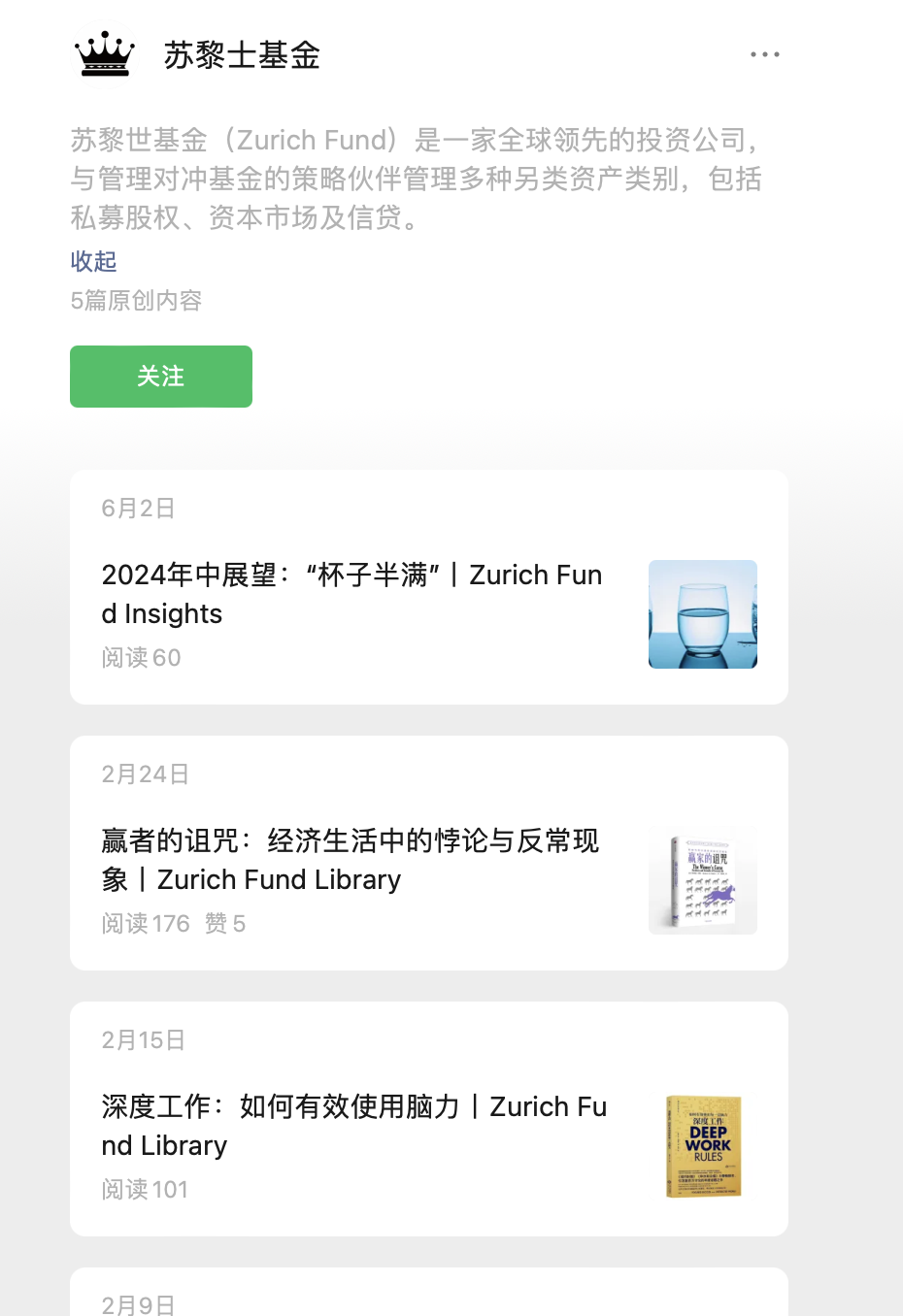Screen dimensions: 903x1316
Task: Click the 赢家的诅咒 book cover thumbnail
Action: (x=703, y=880)
